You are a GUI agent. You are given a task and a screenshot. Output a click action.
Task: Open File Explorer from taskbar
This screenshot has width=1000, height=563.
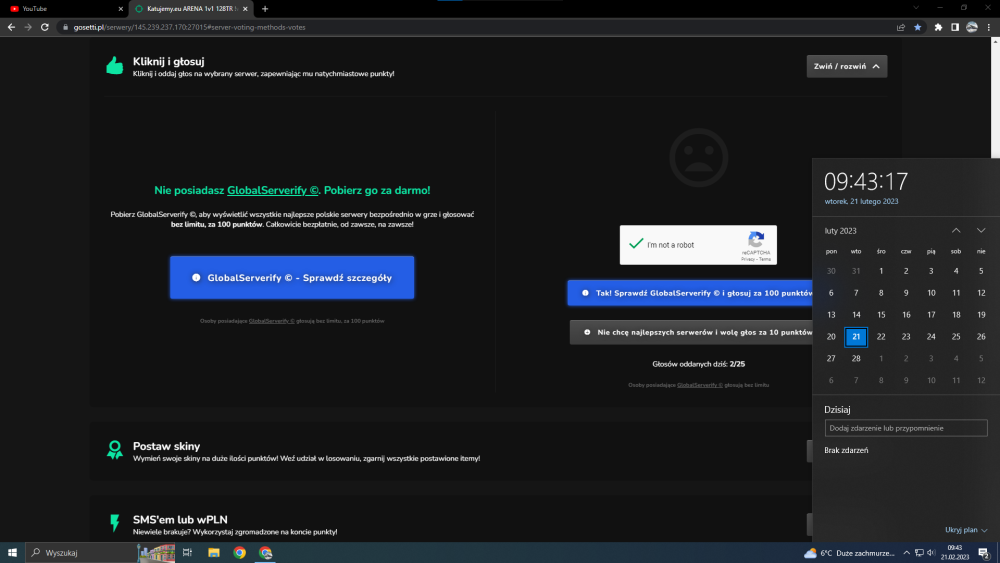[x=214, y=553]
